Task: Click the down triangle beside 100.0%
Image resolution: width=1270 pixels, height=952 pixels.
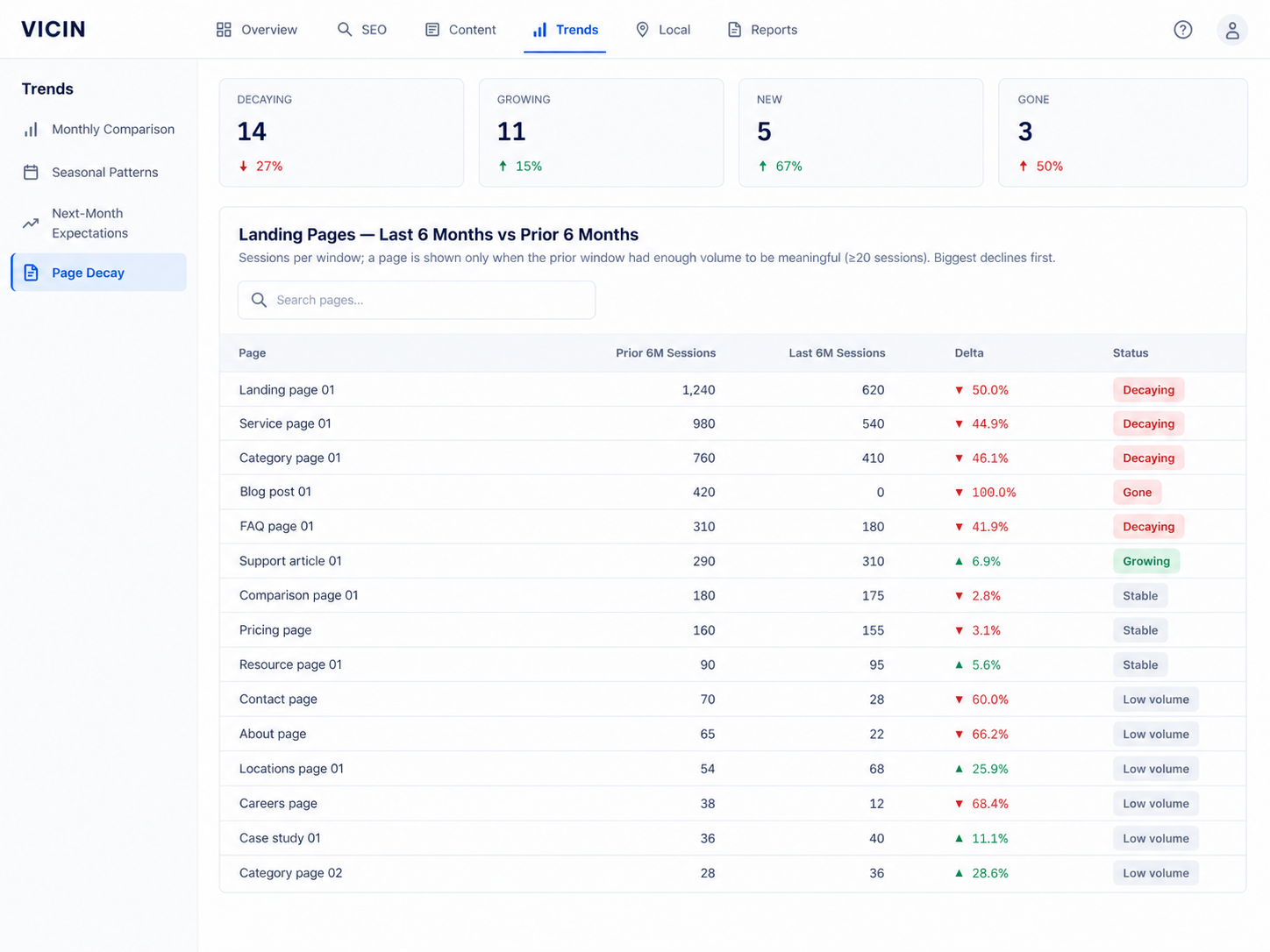Action: [959, 493]
